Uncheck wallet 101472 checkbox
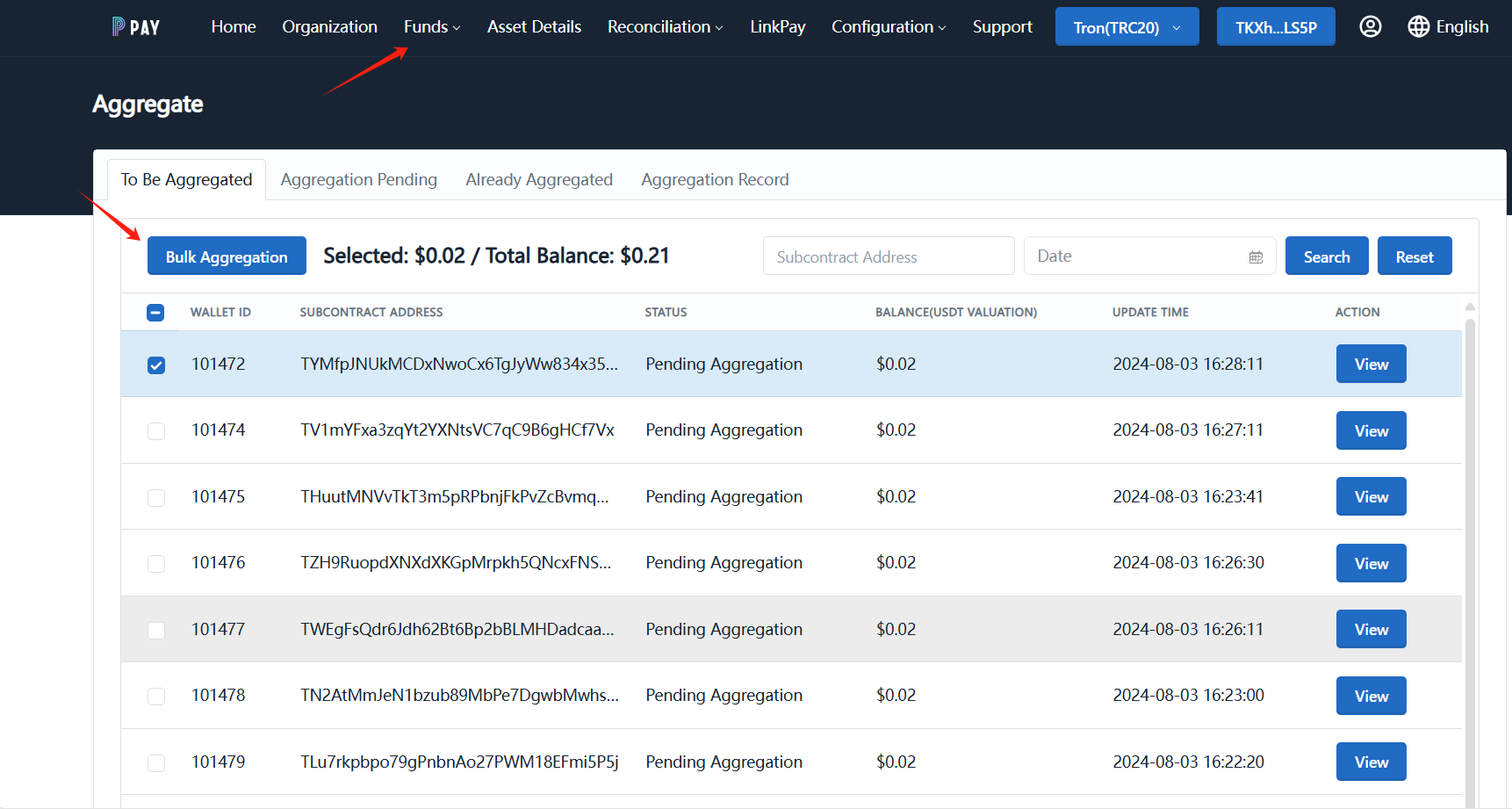This screenshot has width=1512, height=809. (x=156, y=365)
